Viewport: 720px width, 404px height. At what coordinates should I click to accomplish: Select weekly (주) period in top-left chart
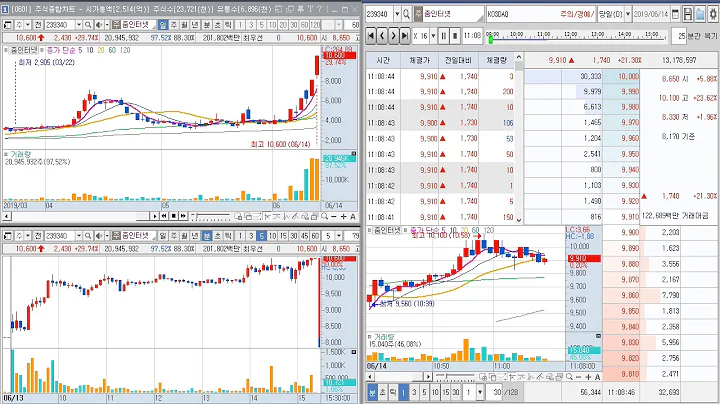174,25
